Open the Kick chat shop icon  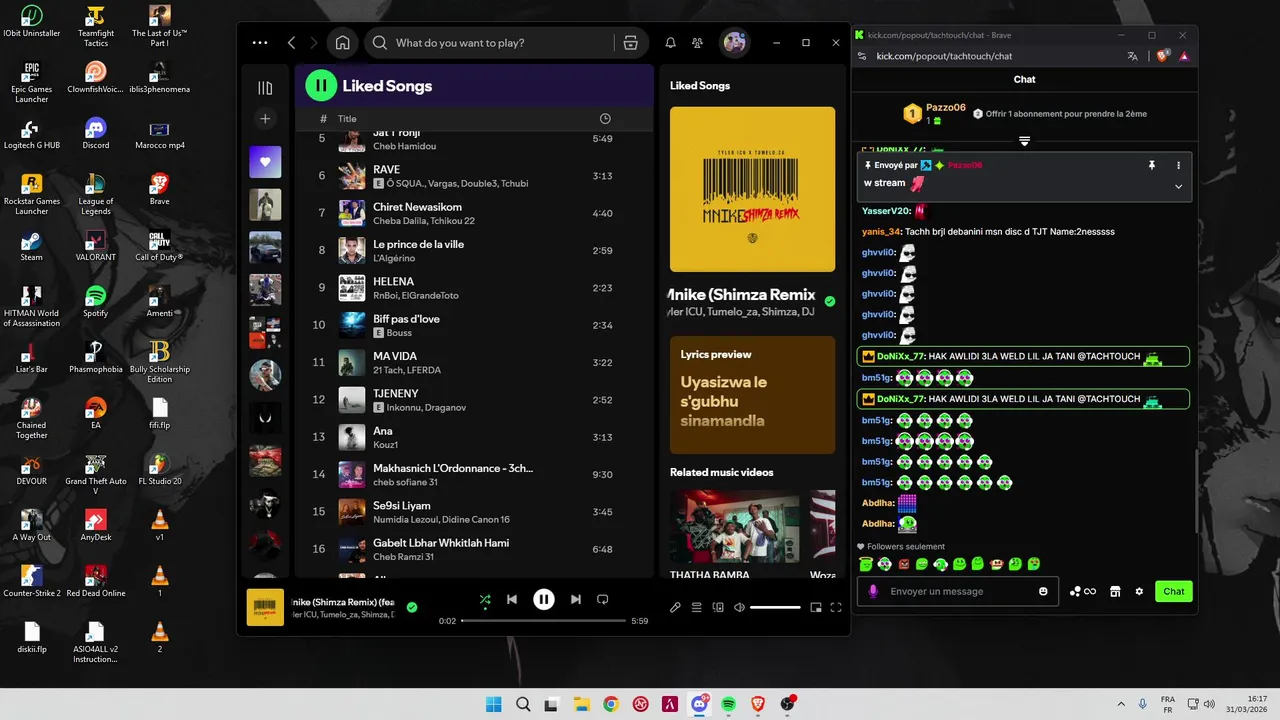[x=1115, y=591]
